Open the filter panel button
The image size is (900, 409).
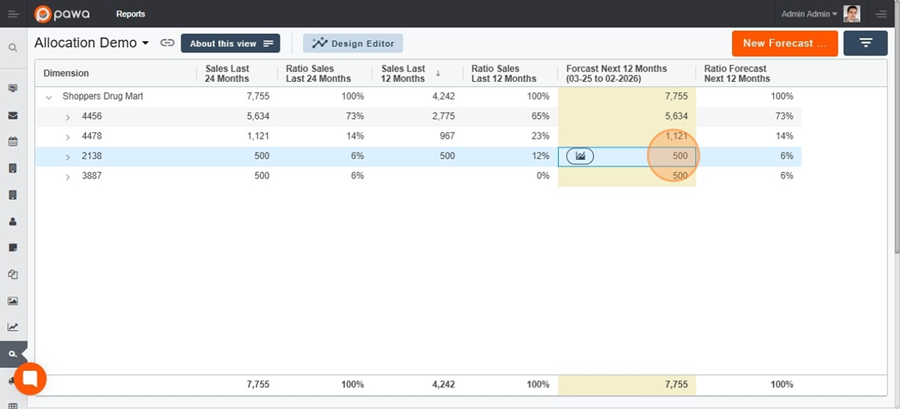(x=866, y=43)
